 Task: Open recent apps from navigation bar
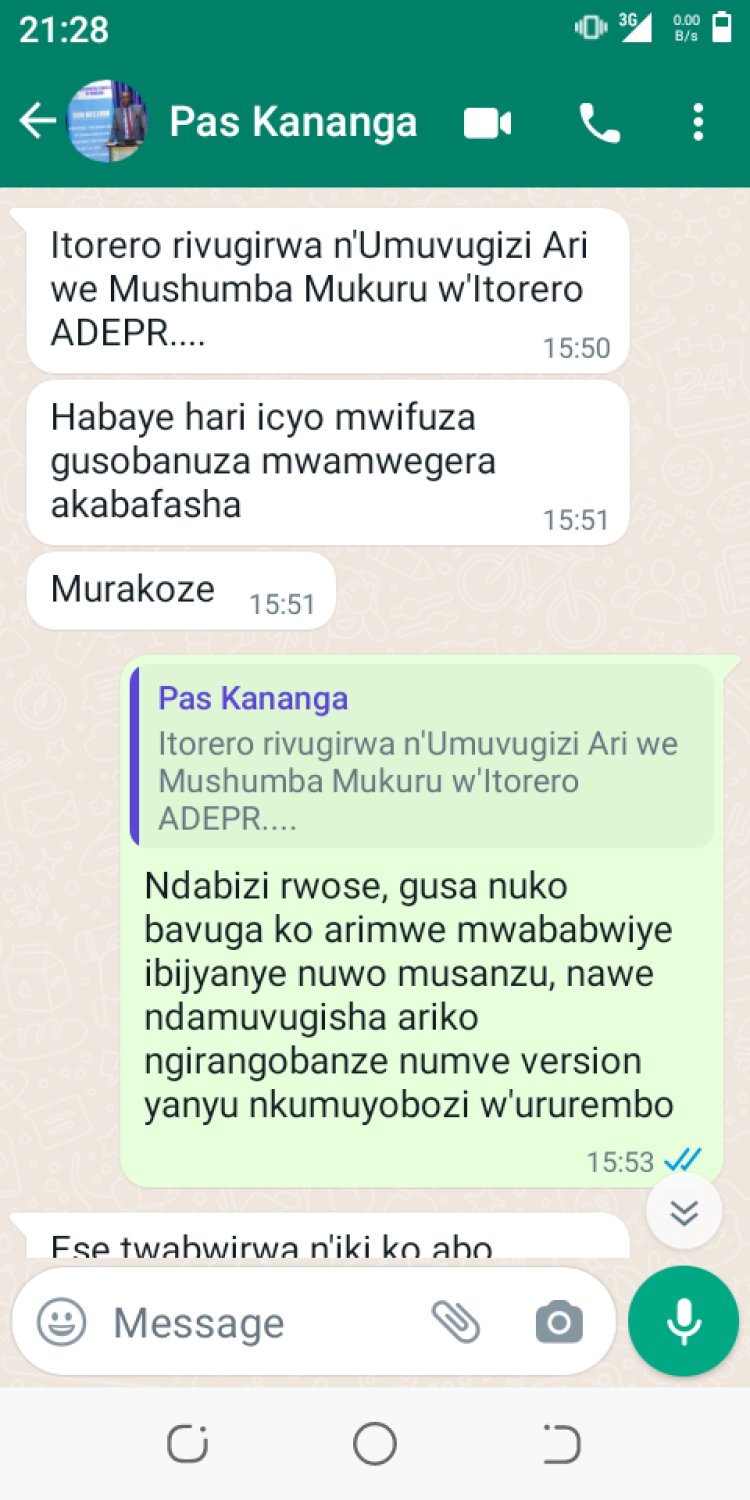(x=186, y=1444)
